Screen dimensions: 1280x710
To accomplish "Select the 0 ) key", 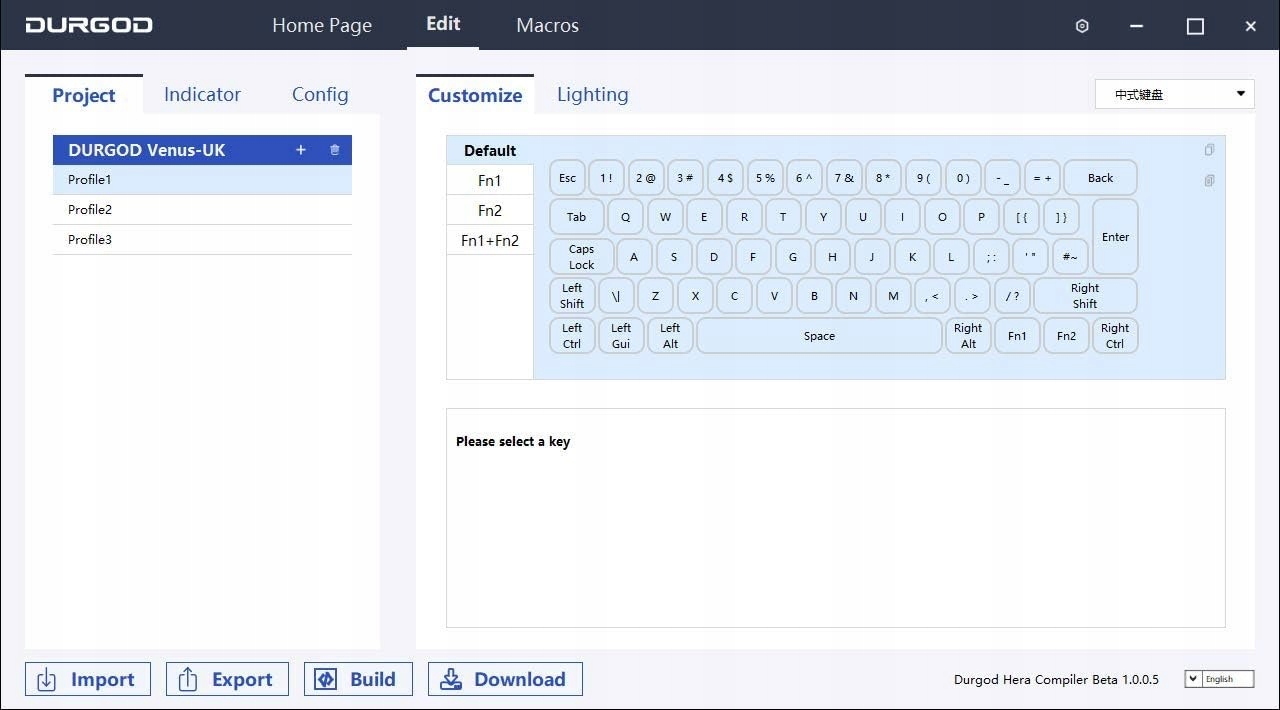I will tap(963, 178).
